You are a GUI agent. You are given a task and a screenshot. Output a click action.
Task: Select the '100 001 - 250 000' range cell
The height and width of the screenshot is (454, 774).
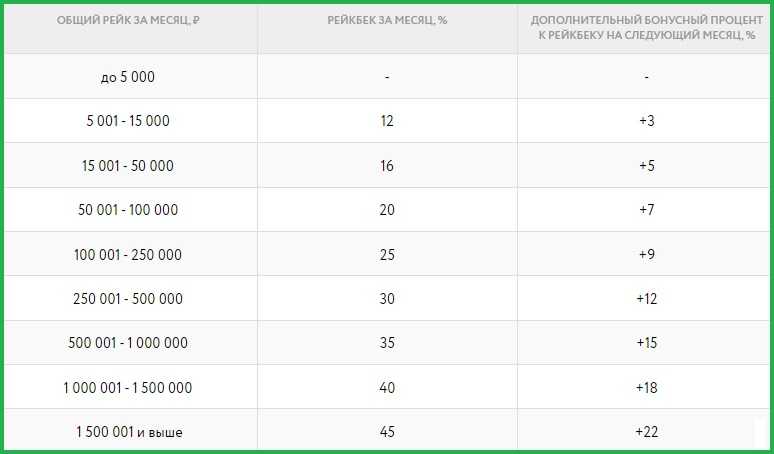click(128, 255)
